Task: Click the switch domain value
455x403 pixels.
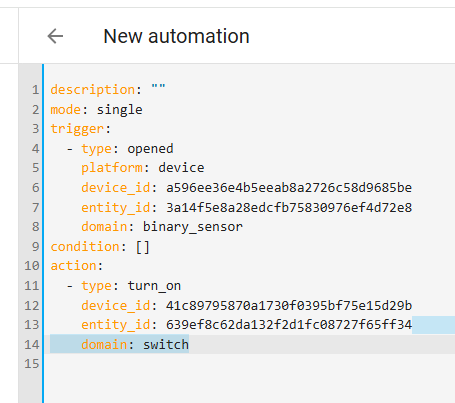Action: coord(166,345)
